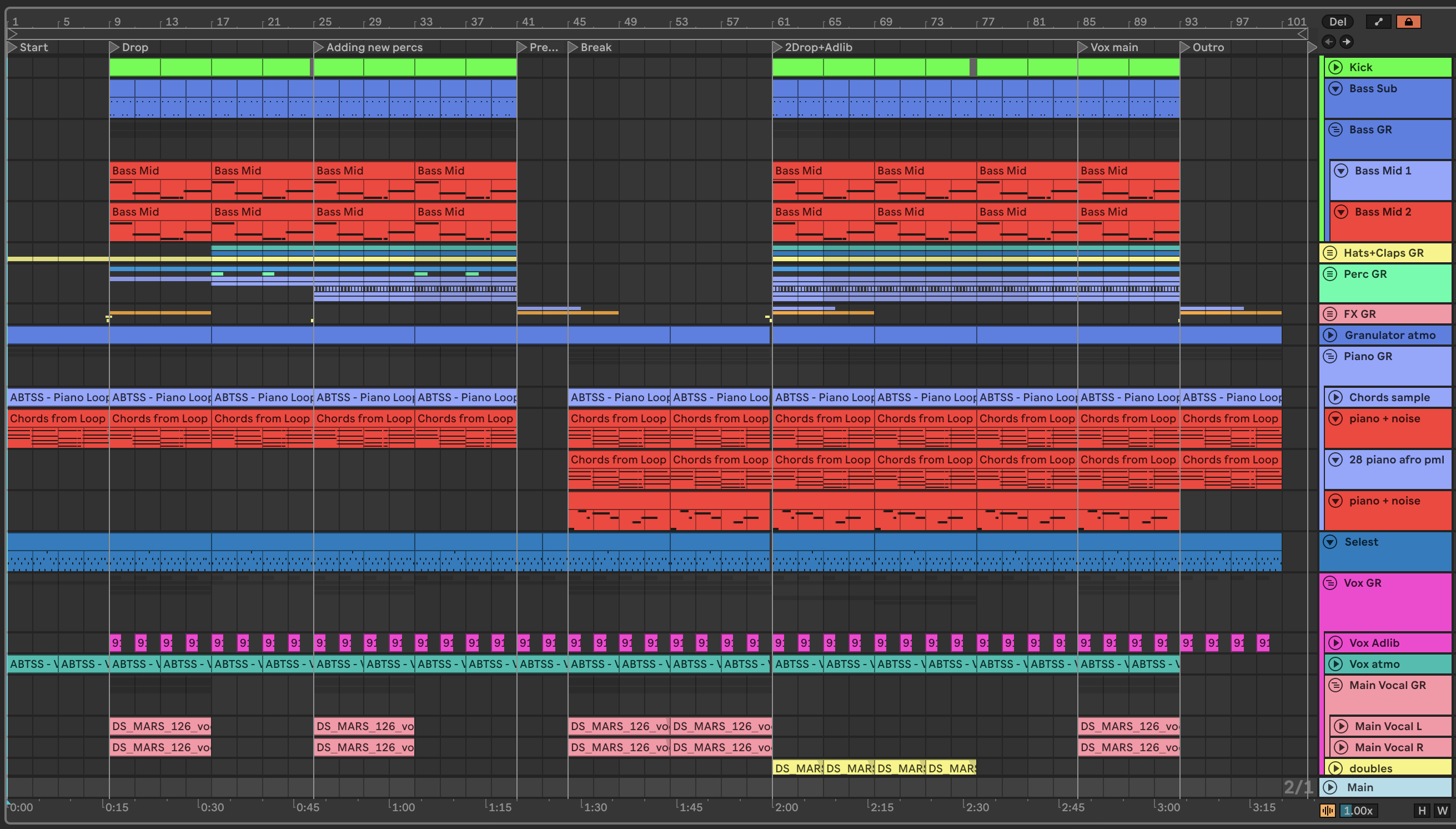1456x829 pixels.
Task: Jump to next locator arrow
Action: [x=1346, y=42]
